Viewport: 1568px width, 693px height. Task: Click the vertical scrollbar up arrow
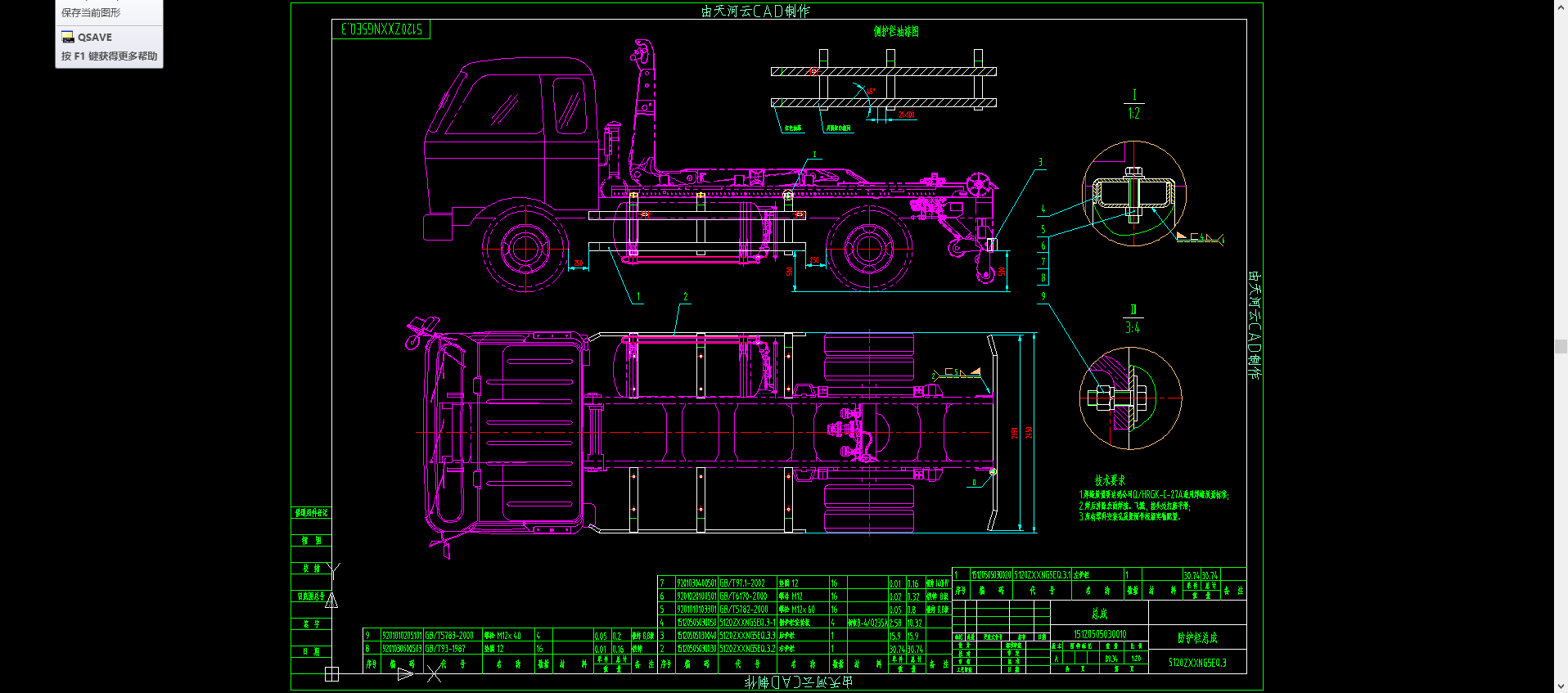(1561, 6)
